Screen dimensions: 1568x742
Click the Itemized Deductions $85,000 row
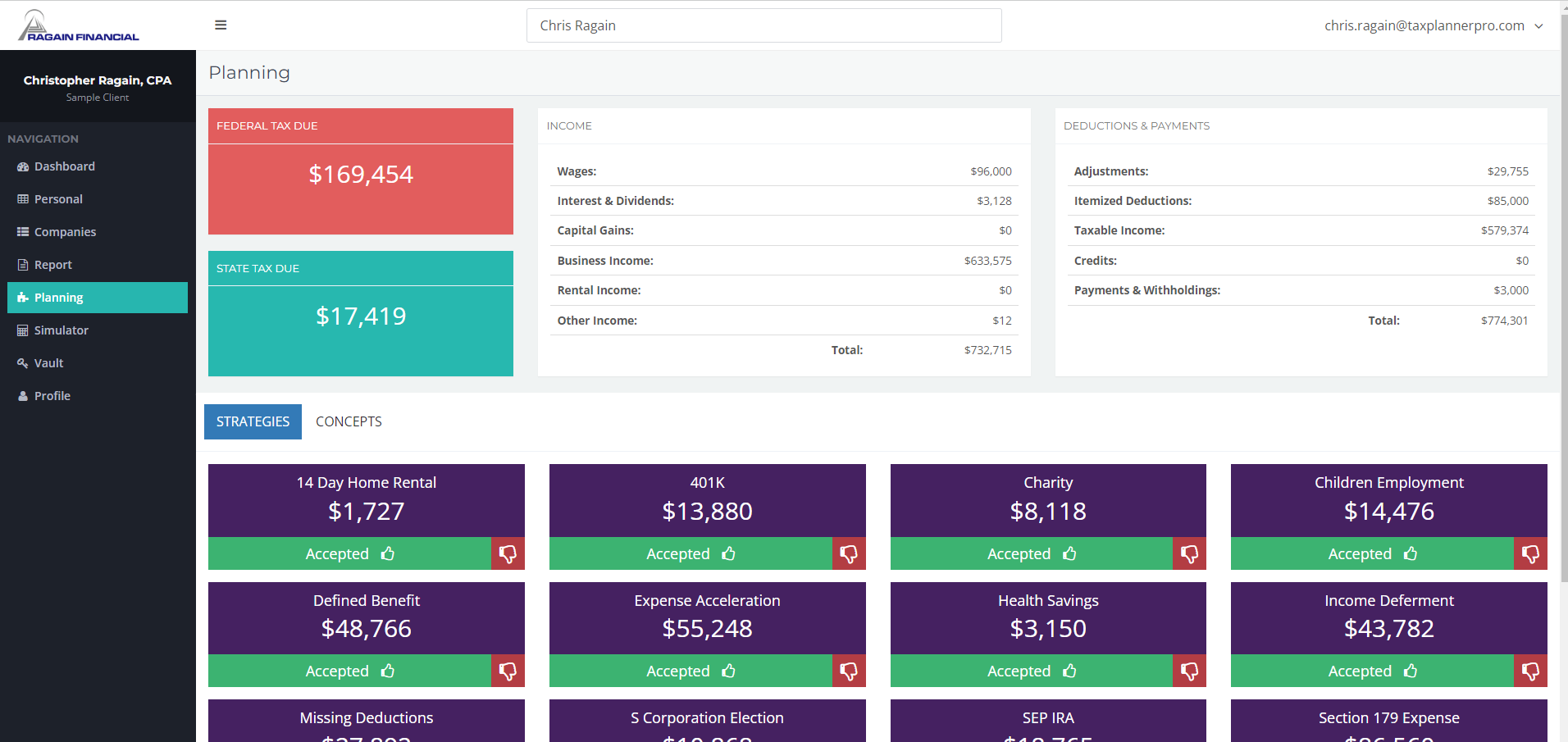point(1301,201)
